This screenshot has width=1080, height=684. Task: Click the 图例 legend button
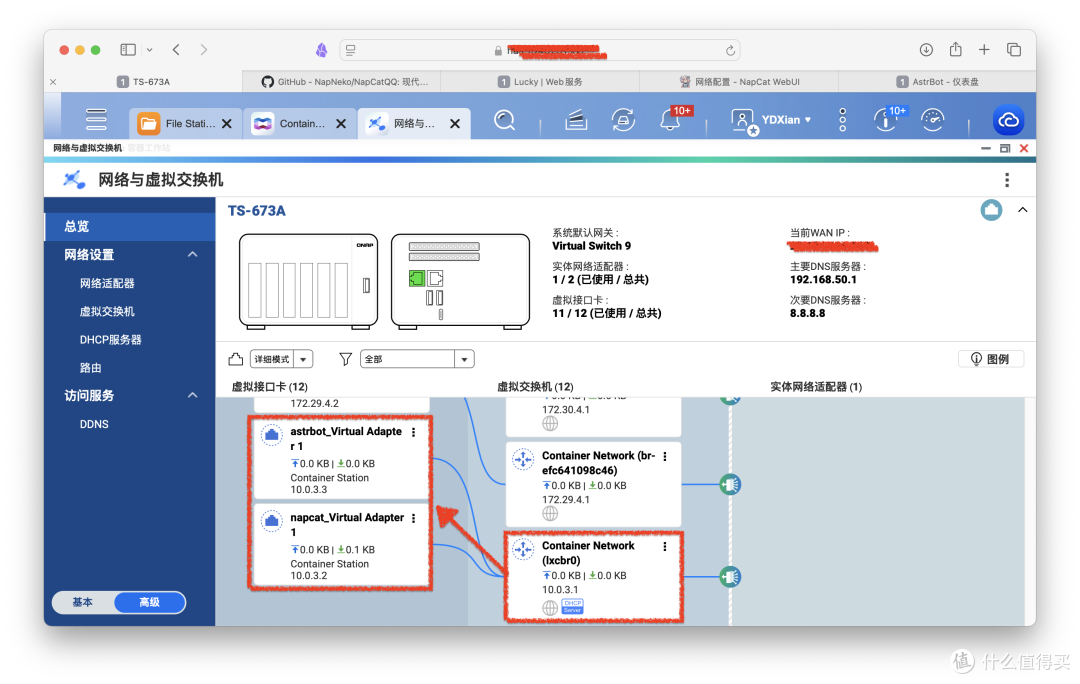[x=990, y=359]
